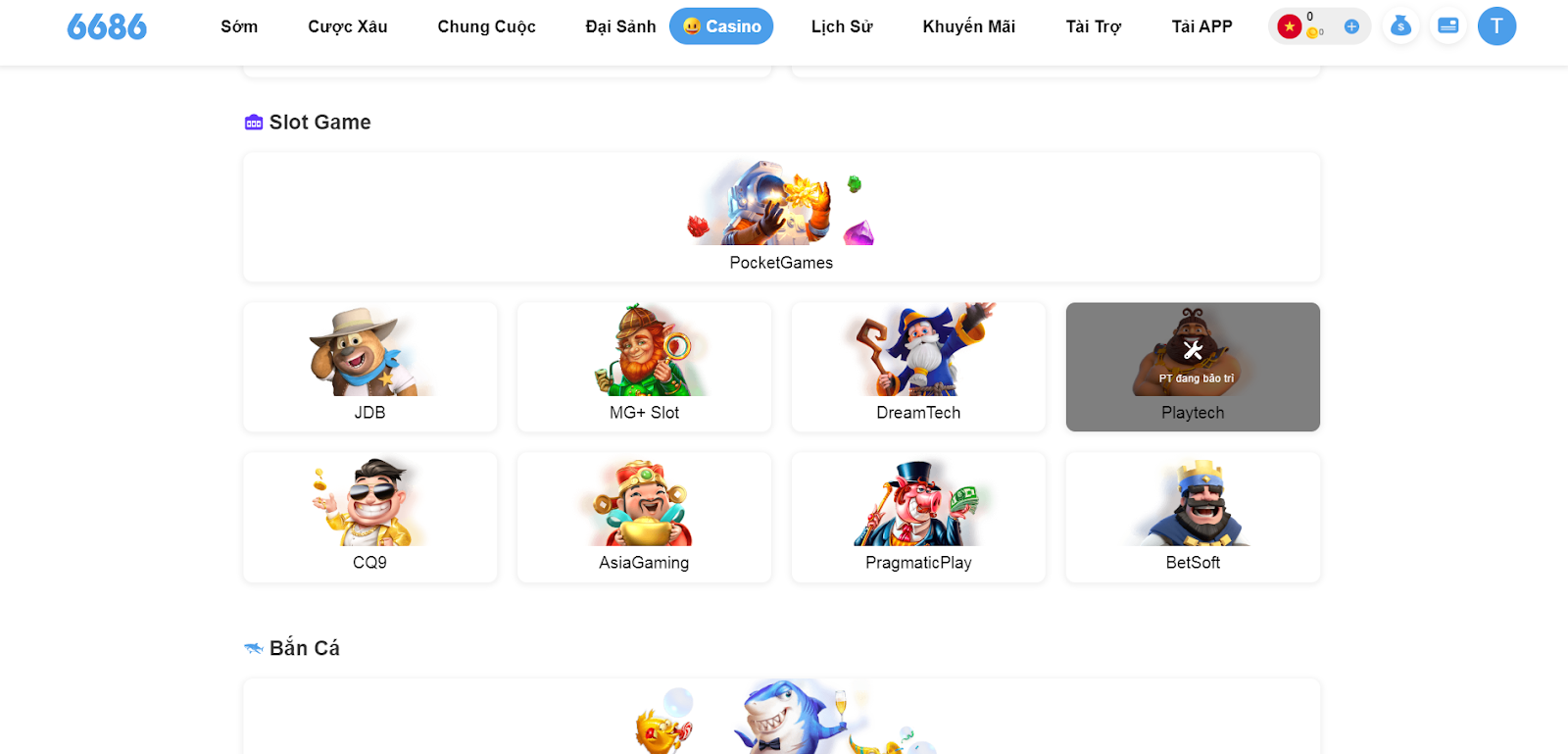The width and height of the screenshot is (1568, 754).
Task: Open the user avatar T icon
Action: point(1496,26)
